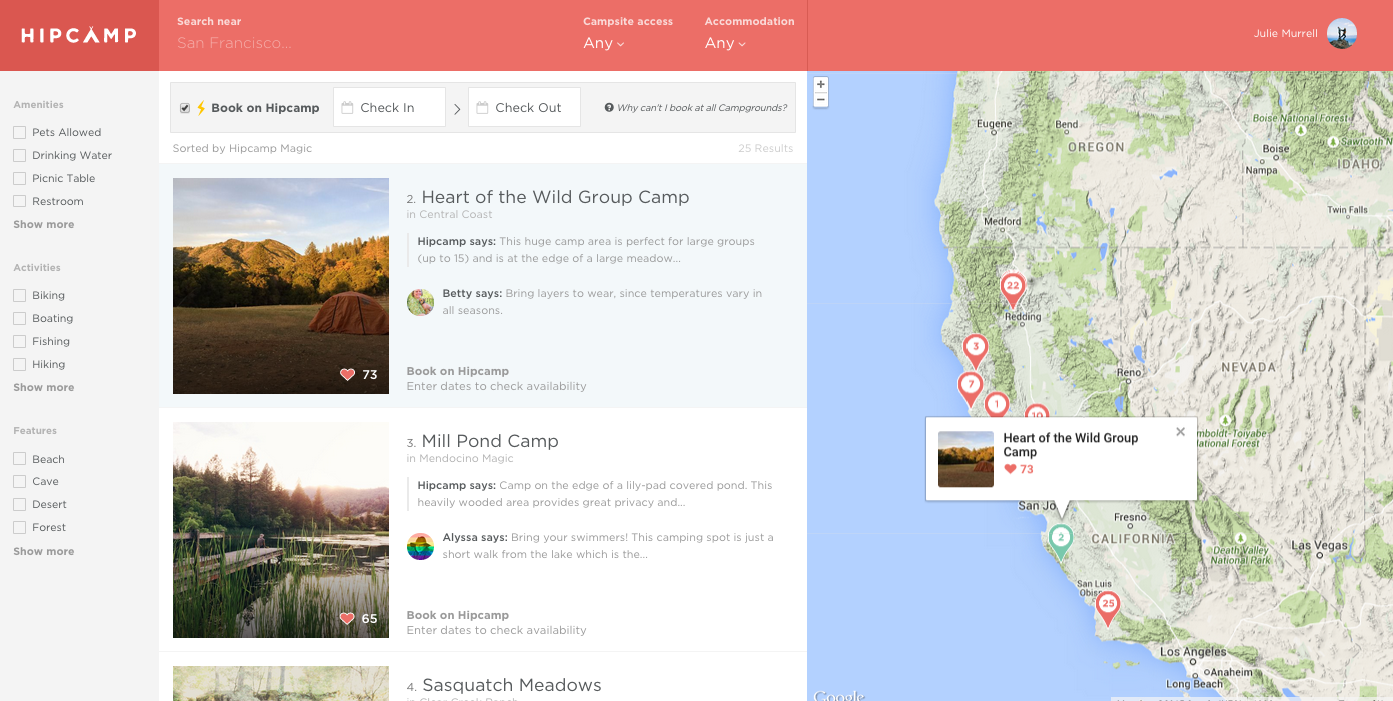Enable the Pets Allowed checkbox
This screenshot has height=701, width=1393.
tap(19, 132)
